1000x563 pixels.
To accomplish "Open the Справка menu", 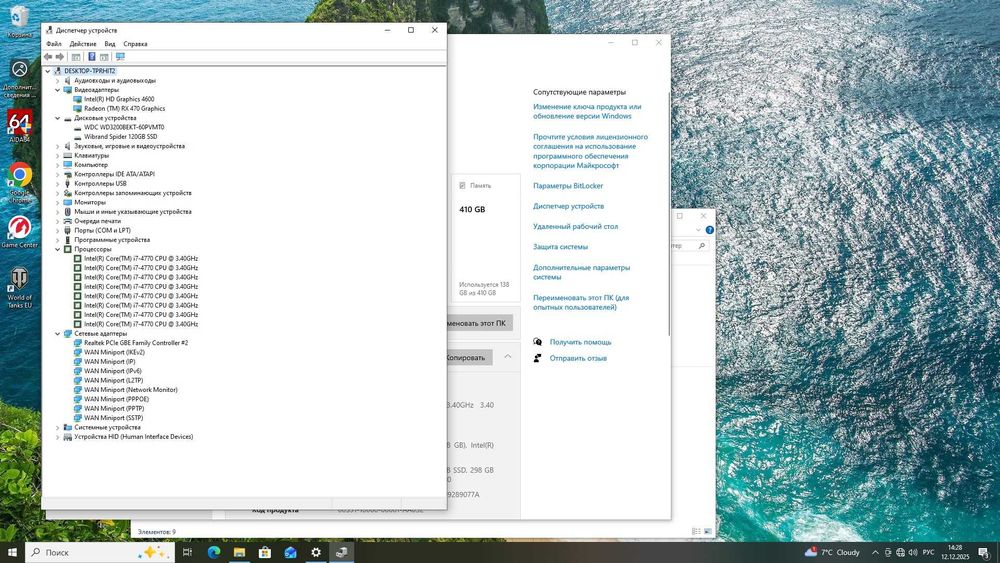I will coord(135,44).
